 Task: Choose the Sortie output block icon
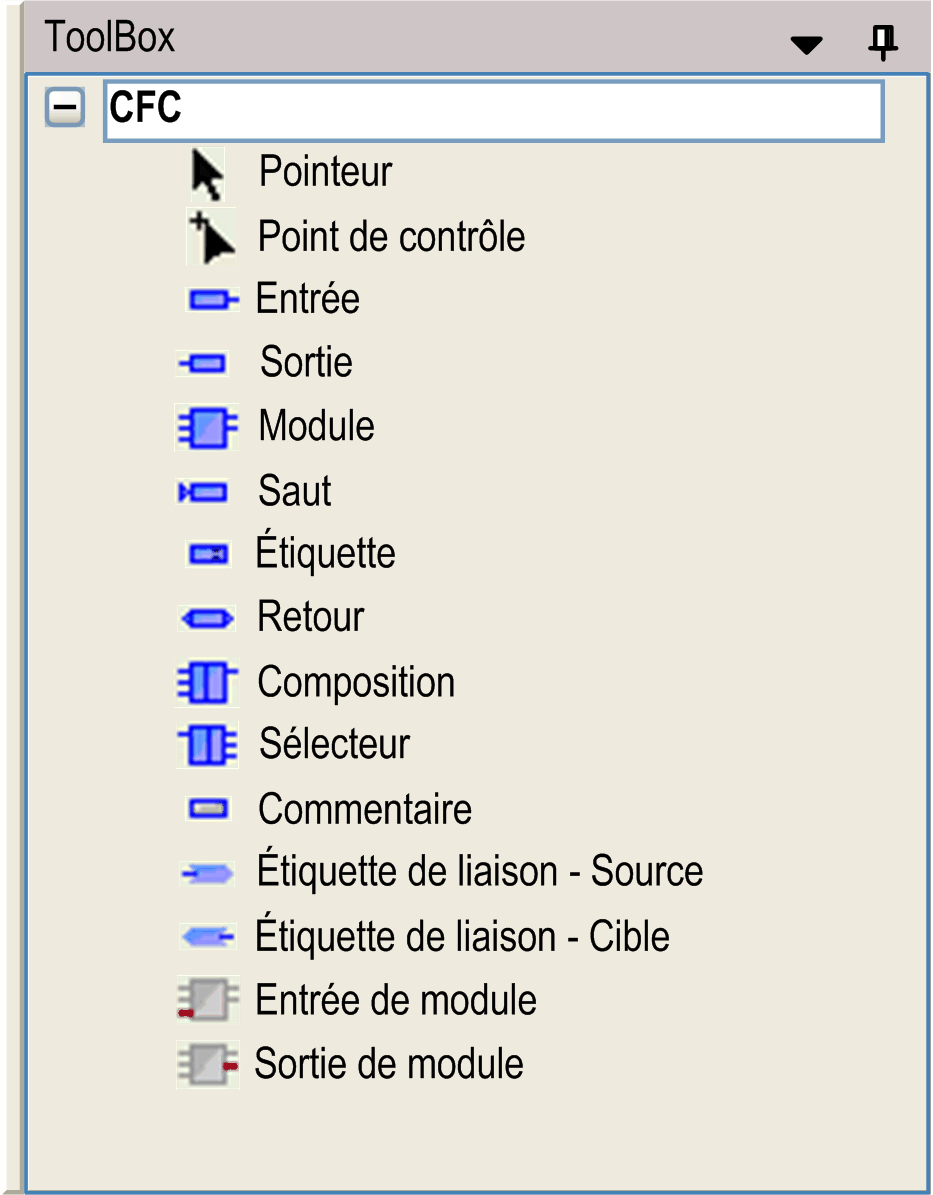coord(204,364)
